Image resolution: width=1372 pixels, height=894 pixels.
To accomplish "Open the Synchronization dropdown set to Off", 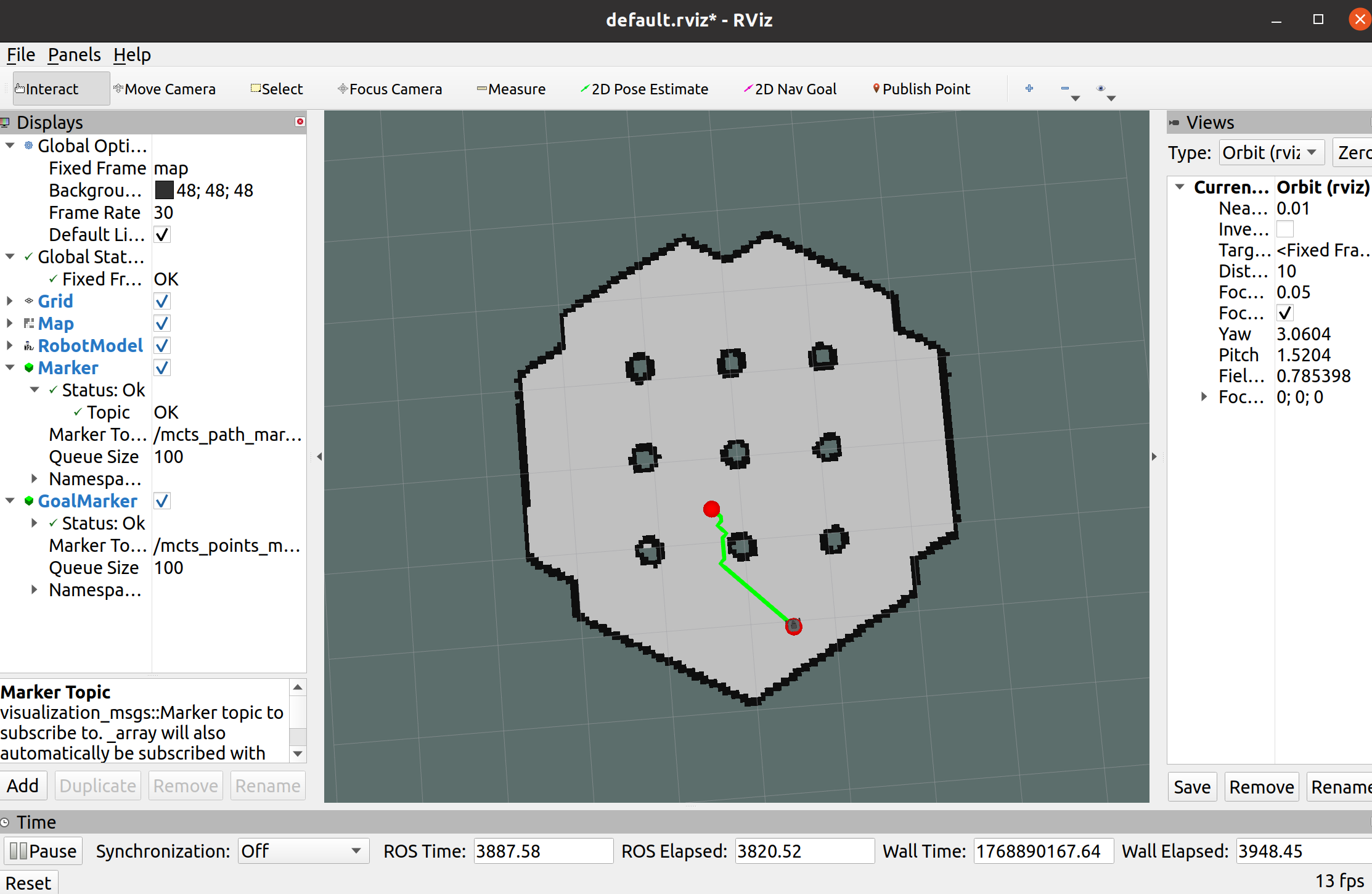I will (303, 851).
